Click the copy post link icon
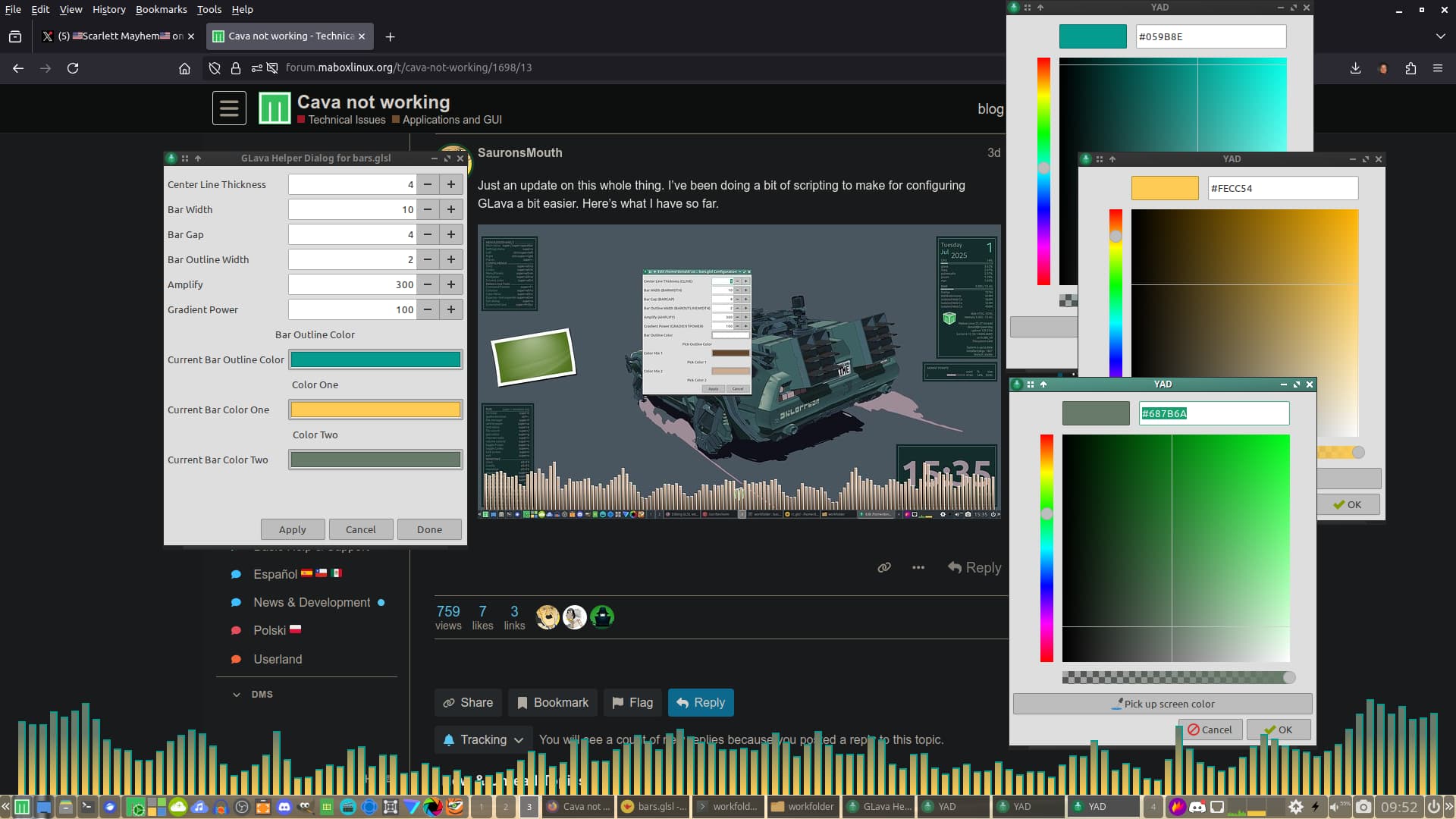Image resolution: width=1456 pixels, height=819 pixels. pyautogui.click(x=884, y=567)
